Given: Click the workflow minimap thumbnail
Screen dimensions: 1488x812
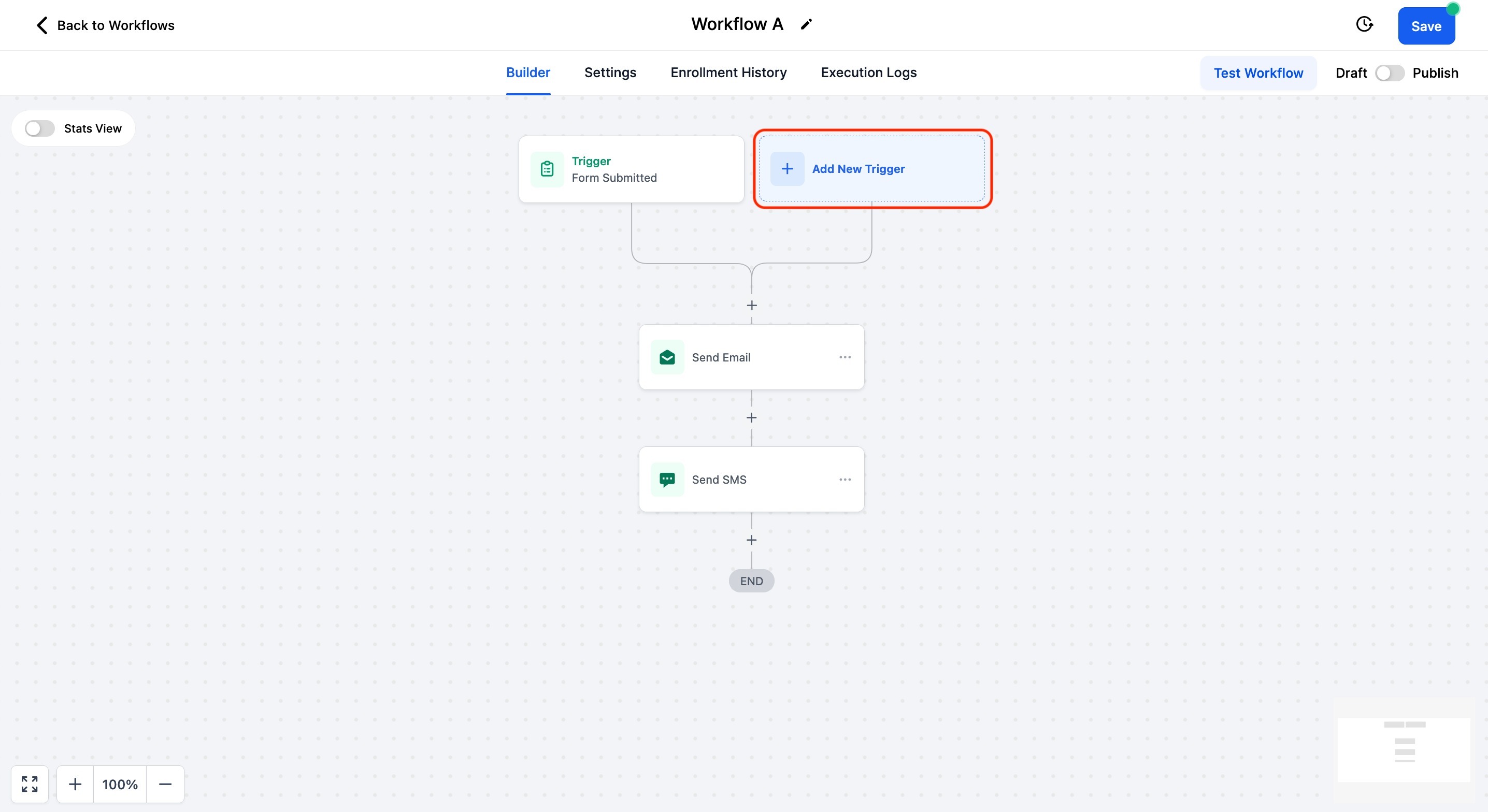Looking at the screenshot, I should pos(1404,749).
